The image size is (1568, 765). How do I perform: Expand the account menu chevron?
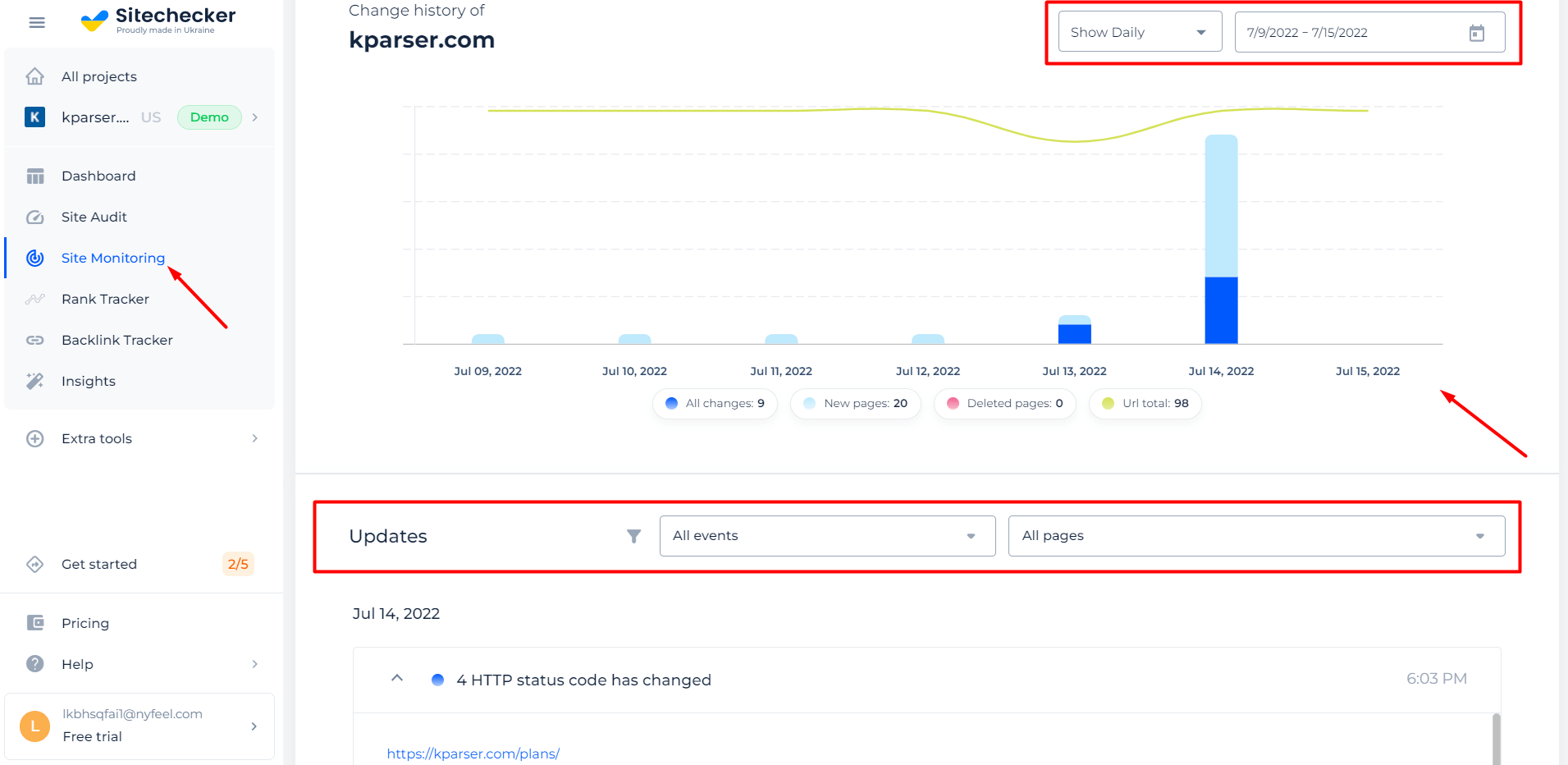(x=254, y=726)
